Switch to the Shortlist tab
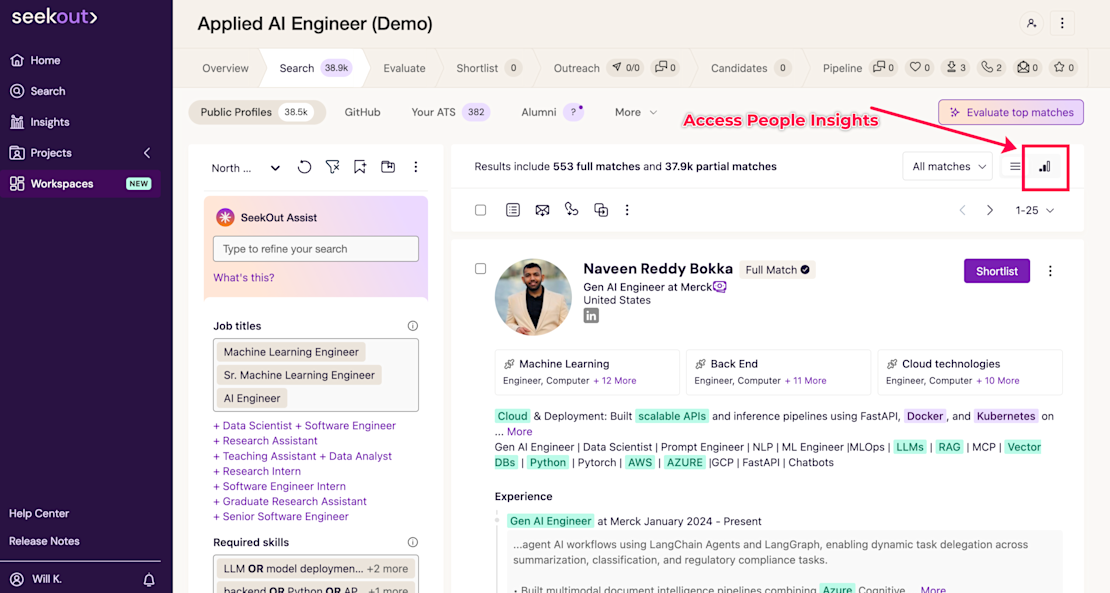1110x593 pixels. [x=488, y=68]
